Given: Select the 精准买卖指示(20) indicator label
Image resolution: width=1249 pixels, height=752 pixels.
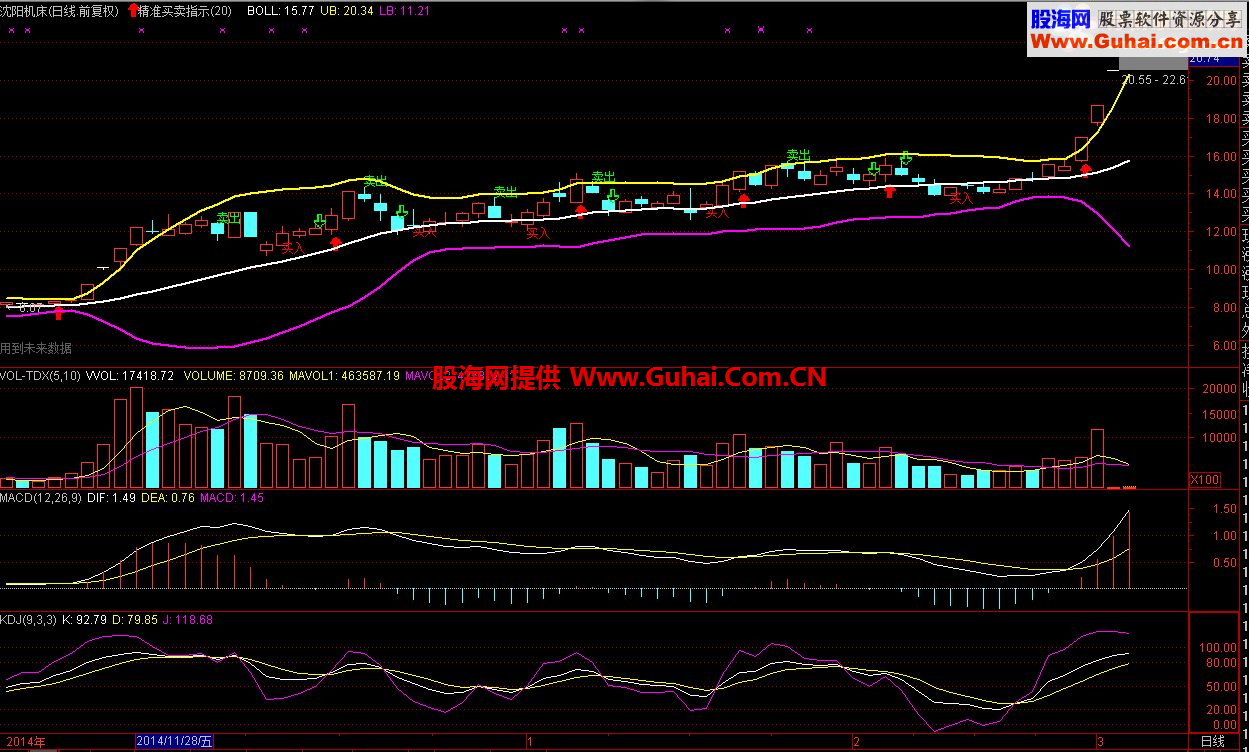Looking at the screenshot, I should [x=186, y=11].
